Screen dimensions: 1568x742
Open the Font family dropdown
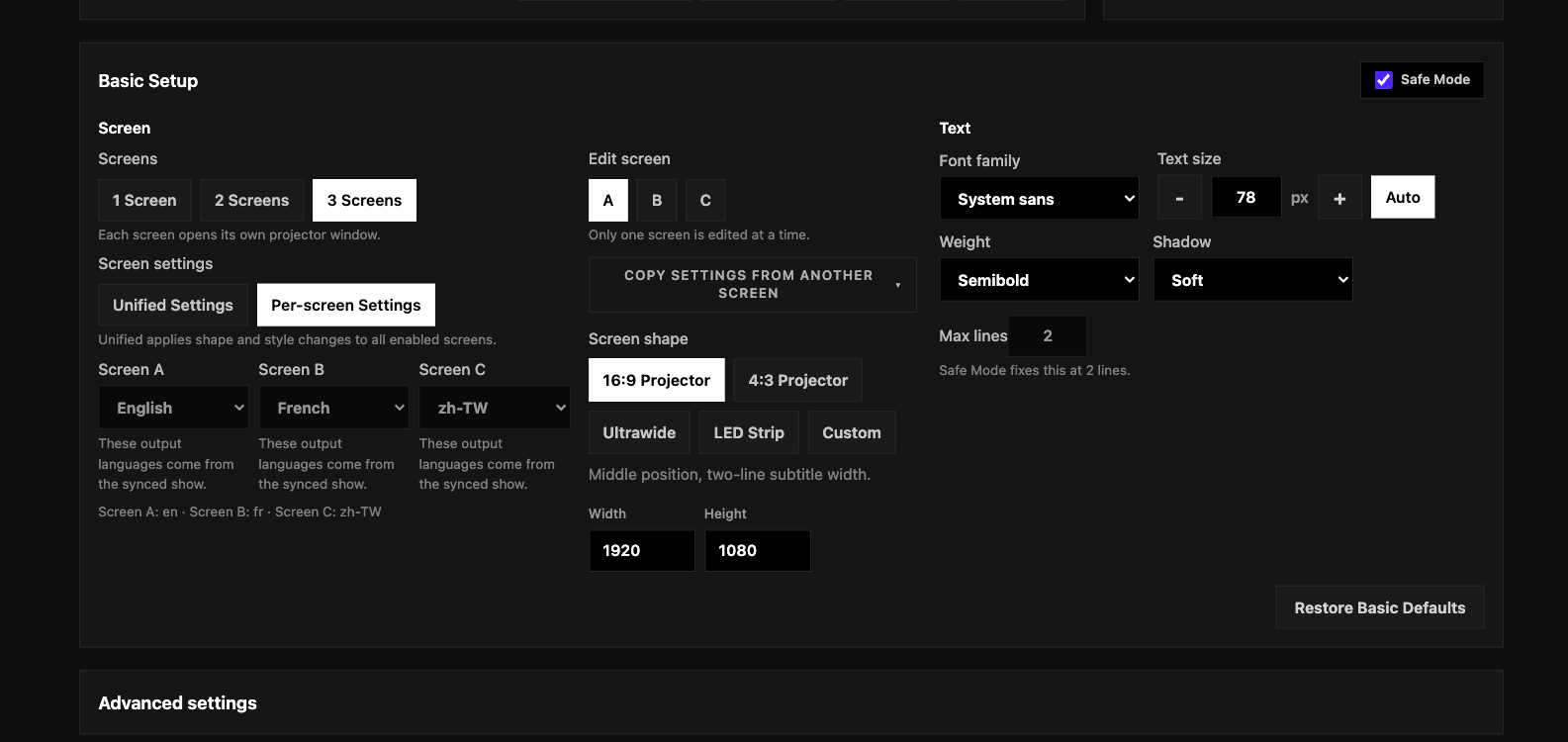click(x=1039, y=199)
